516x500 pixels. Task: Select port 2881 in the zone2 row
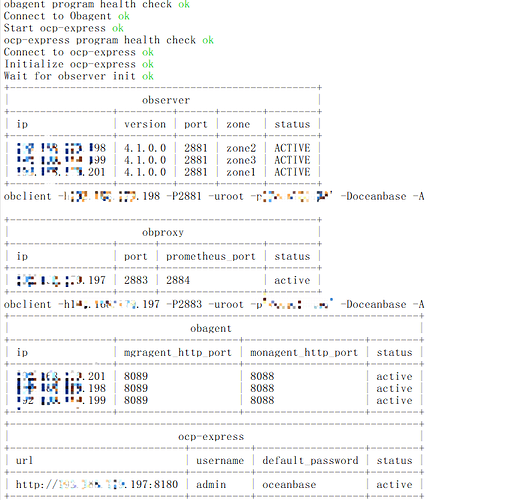196,148
